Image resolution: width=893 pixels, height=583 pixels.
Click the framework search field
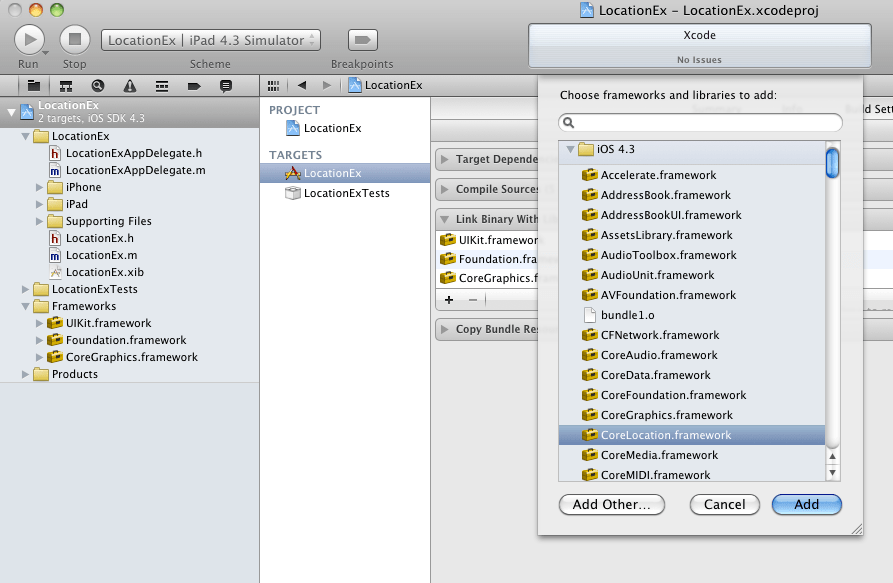point(698,122)
